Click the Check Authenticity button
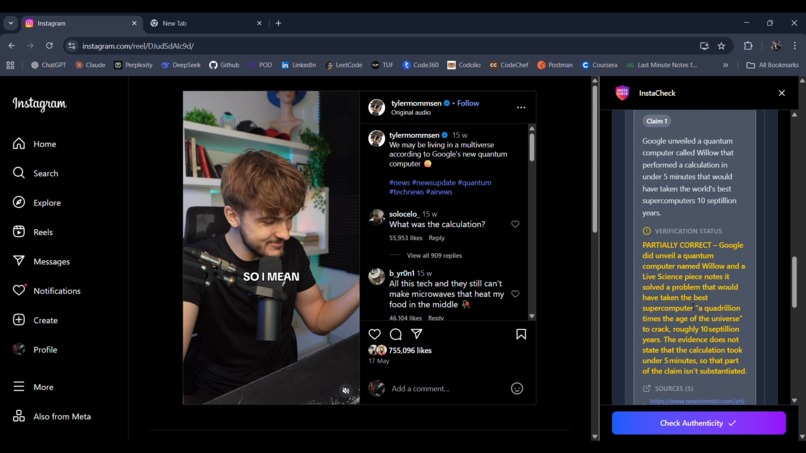The height and width of the screenshot is (453, 806). pos(699,423)
